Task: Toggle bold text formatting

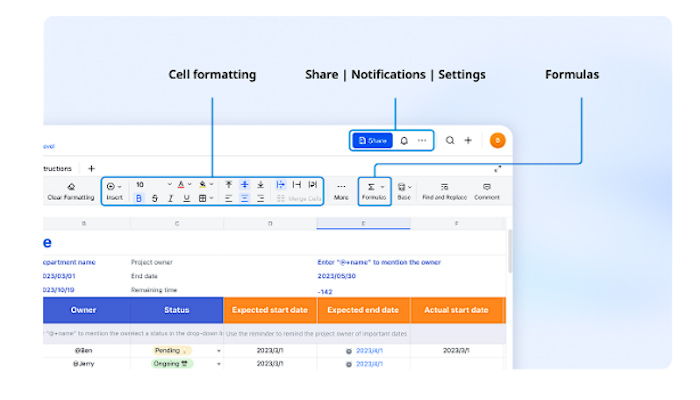Action: point(139,198)
